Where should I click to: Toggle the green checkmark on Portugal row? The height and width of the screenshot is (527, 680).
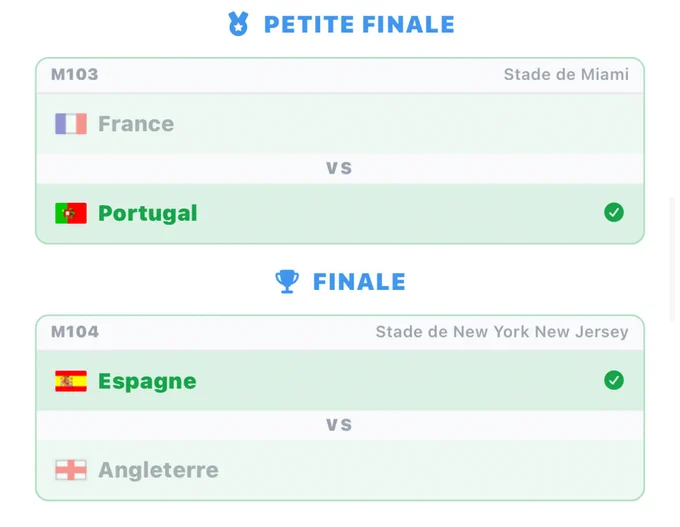614,213
